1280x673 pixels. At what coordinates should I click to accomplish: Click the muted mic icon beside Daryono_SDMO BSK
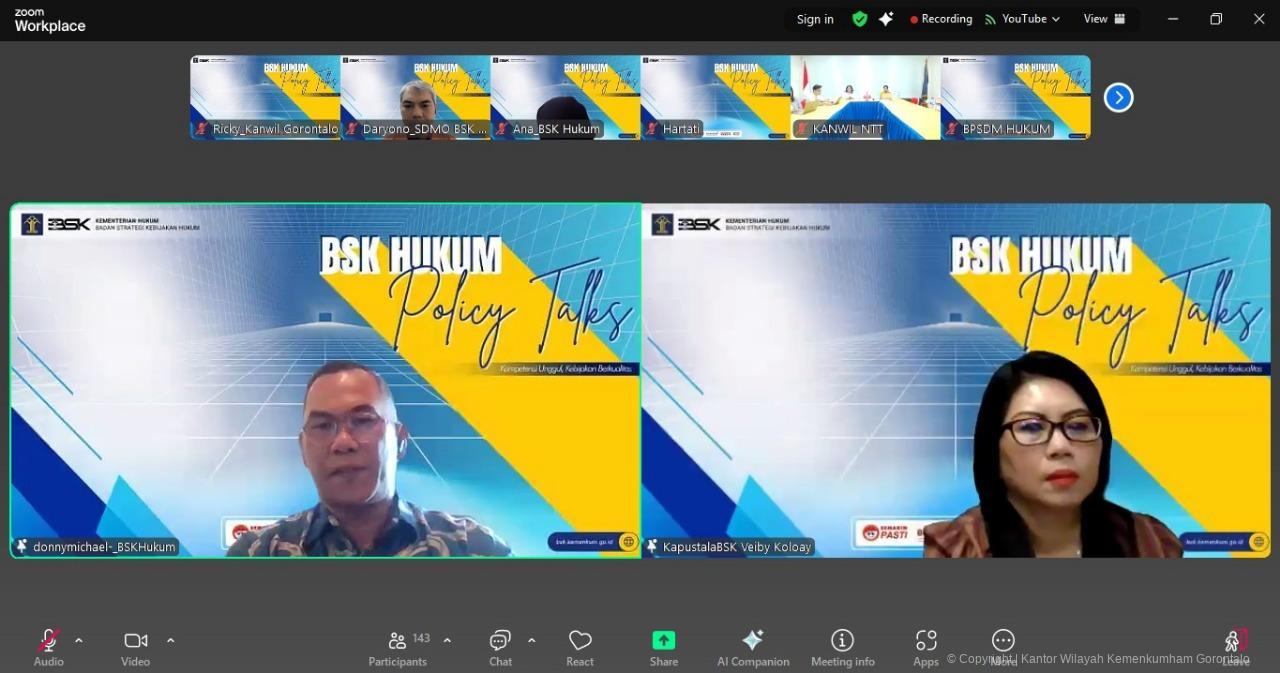[x=352, y=129]
